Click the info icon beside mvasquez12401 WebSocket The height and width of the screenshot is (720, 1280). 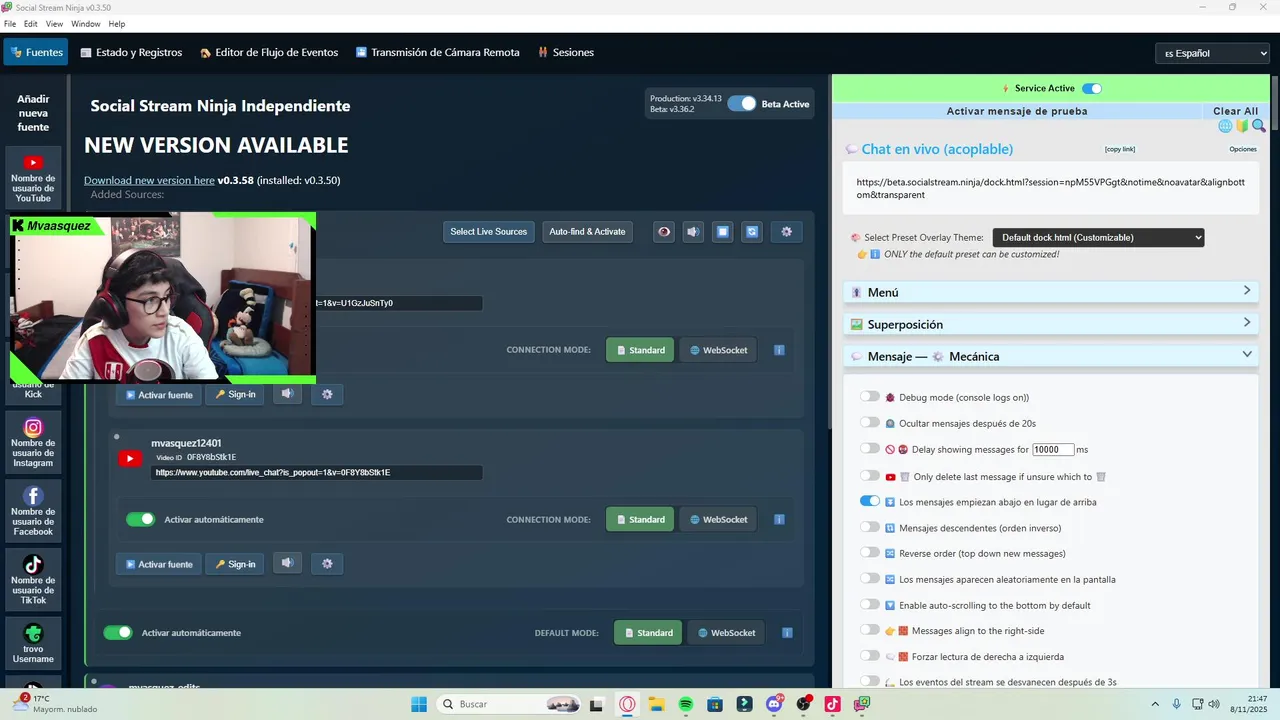tap(779, 519)
